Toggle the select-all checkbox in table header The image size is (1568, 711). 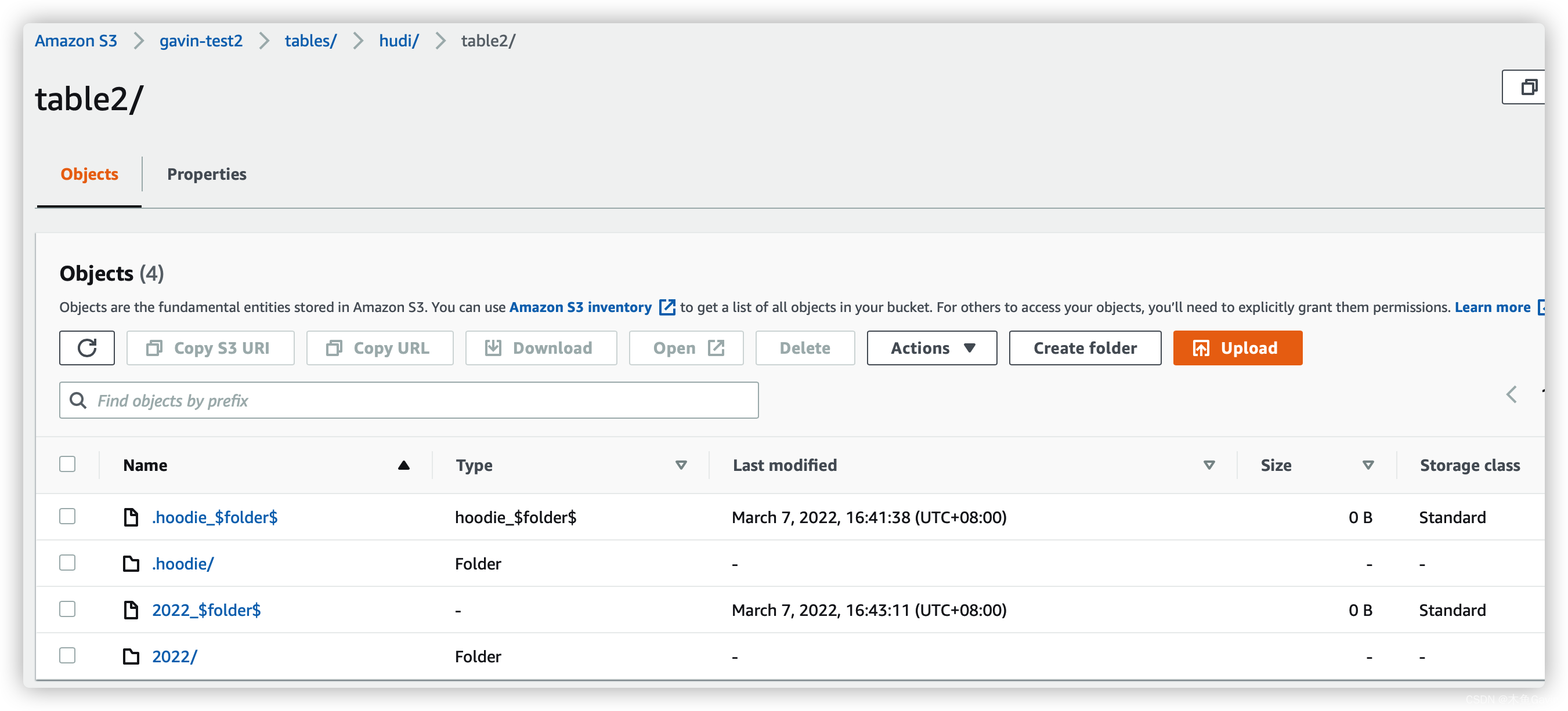(67, 464)
